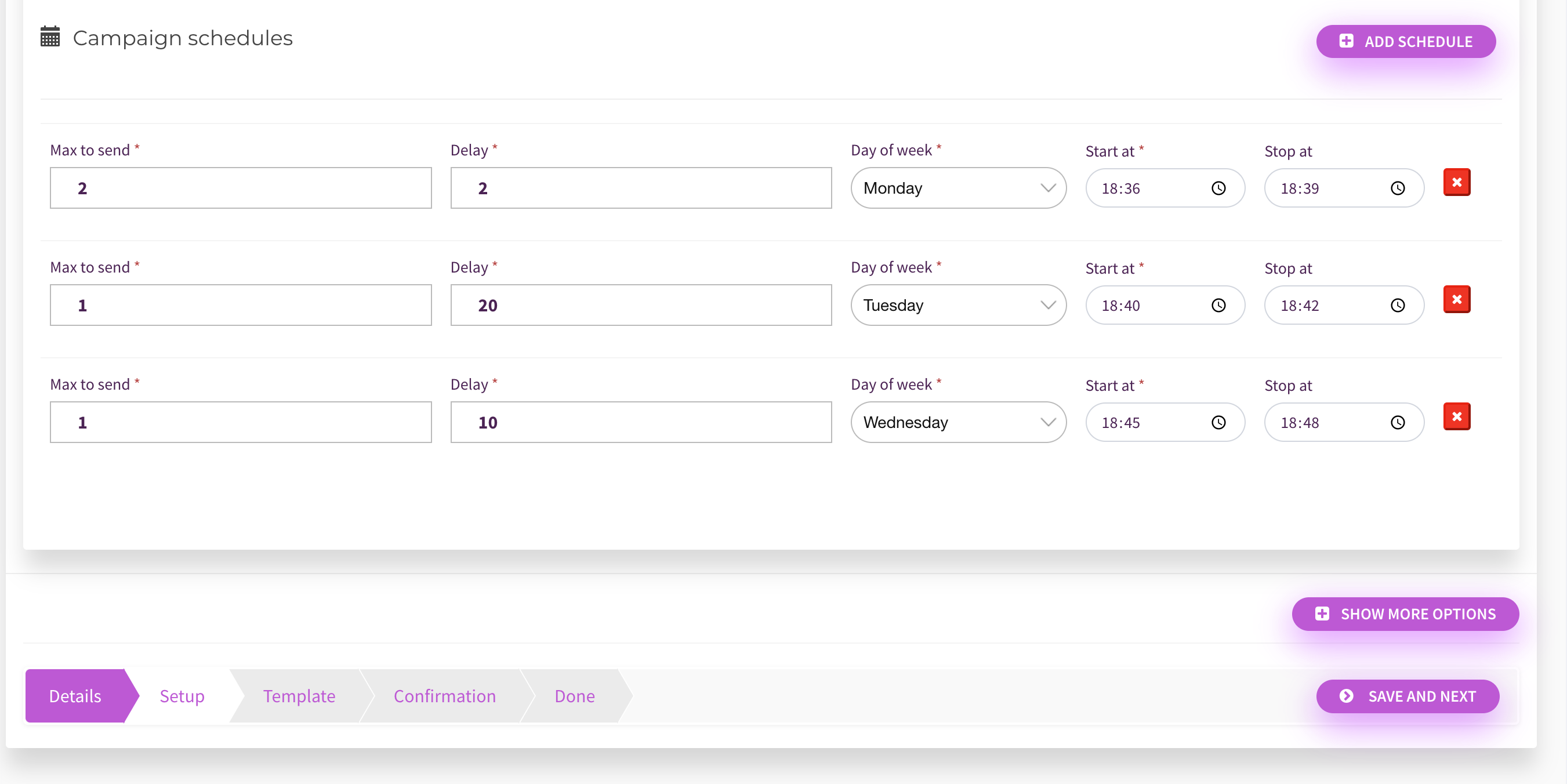The image size is (1567, 784).
Task: Focus Delay field in Monday row
Action: point(641,188)
